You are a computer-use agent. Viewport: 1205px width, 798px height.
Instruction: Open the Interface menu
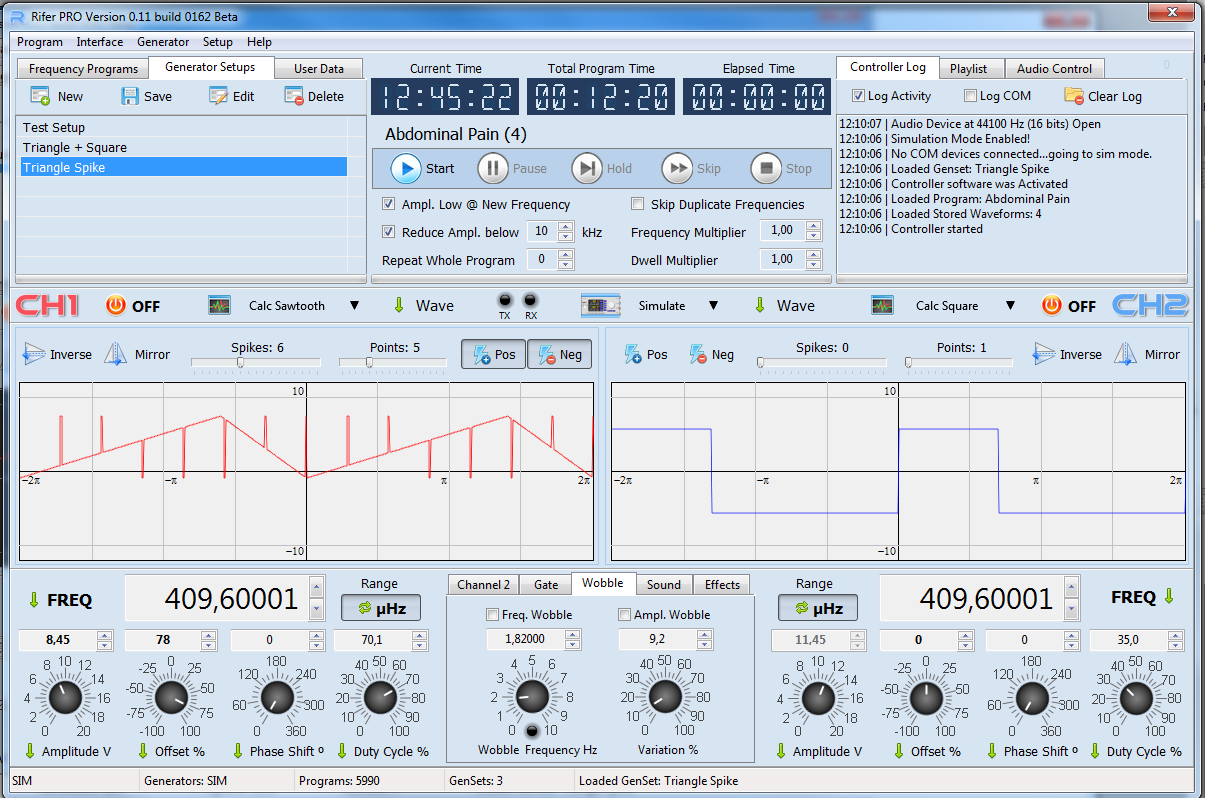[100, 42]
